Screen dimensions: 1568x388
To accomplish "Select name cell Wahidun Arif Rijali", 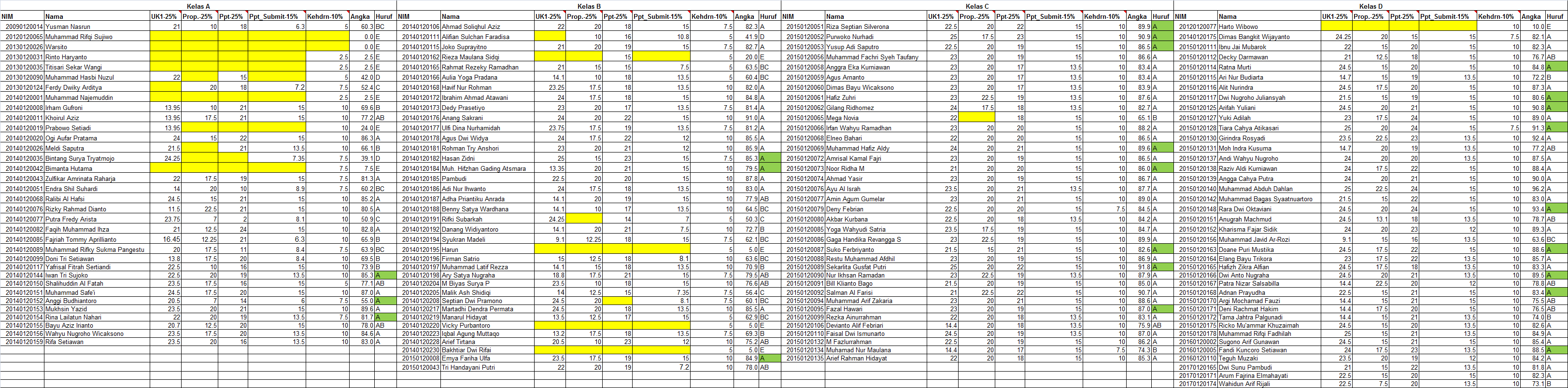I will click(x=1269, y=384).
